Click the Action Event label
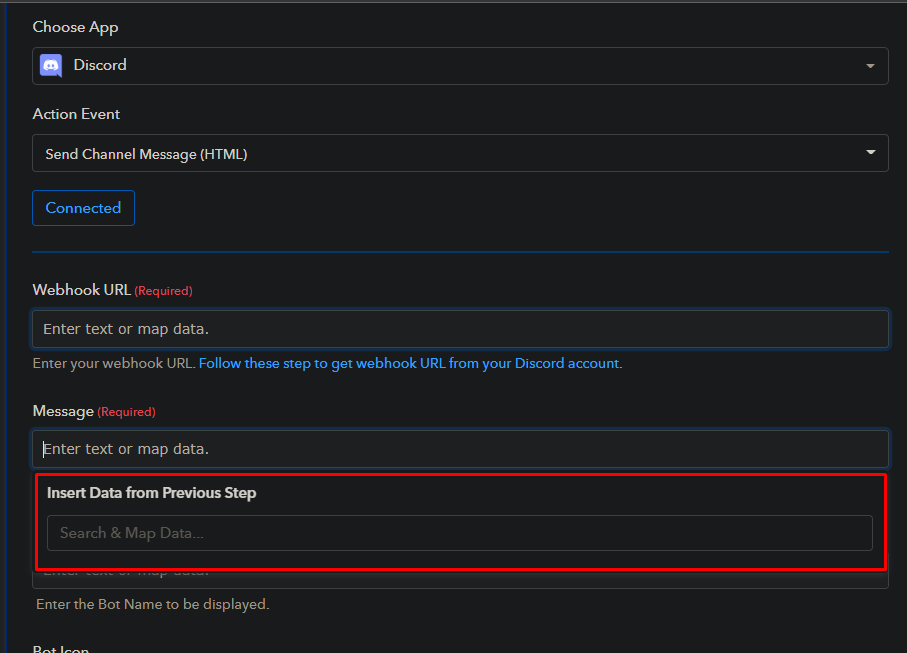The height and width of the screenshot is (653, 907). coord(76,114)
